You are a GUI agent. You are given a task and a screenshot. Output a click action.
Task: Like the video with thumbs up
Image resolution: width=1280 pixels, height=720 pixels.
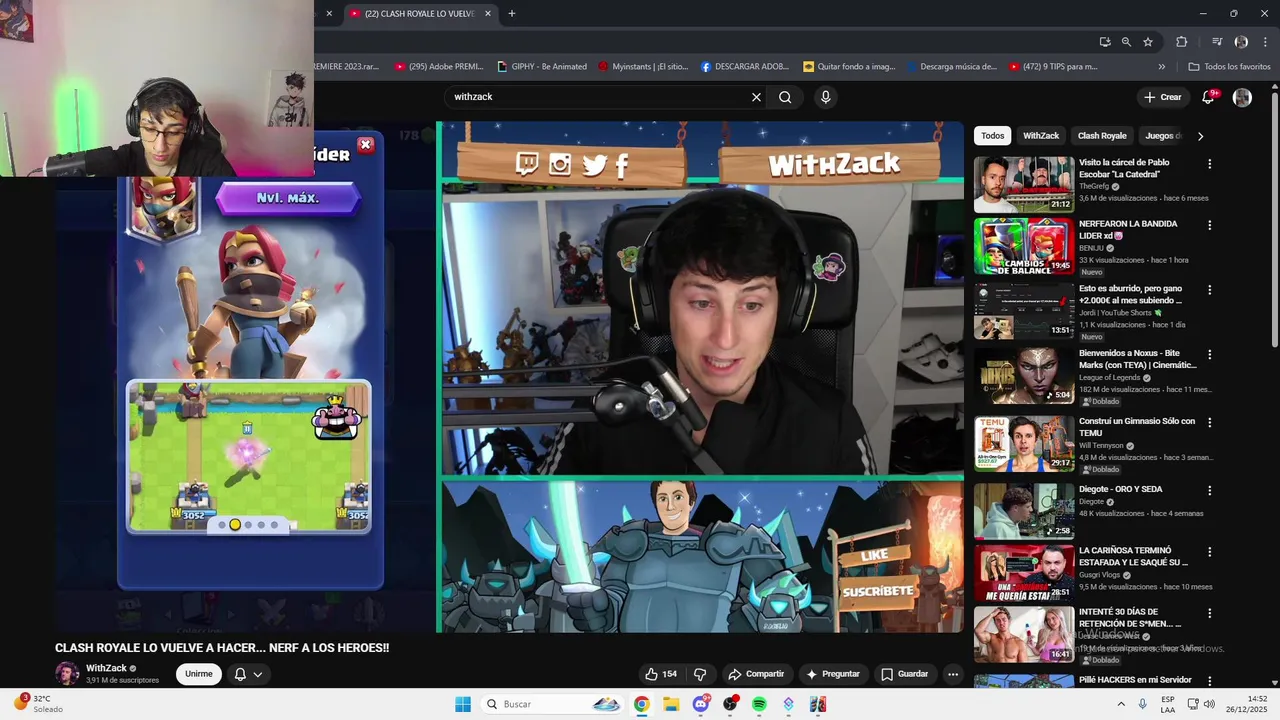(661, 674)
